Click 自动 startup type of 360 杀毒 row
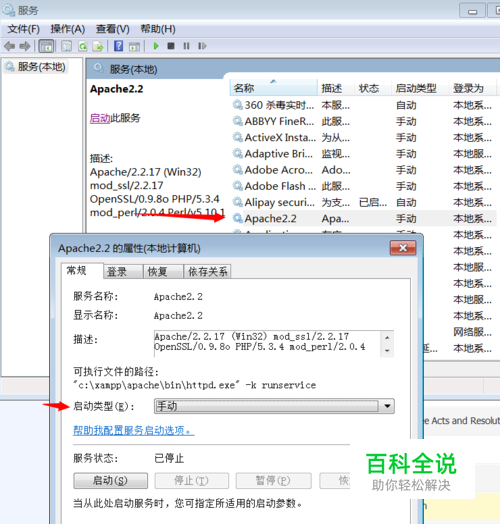This screenshot has width=500, height=524. pyautogui.click(x=406, y=105)
